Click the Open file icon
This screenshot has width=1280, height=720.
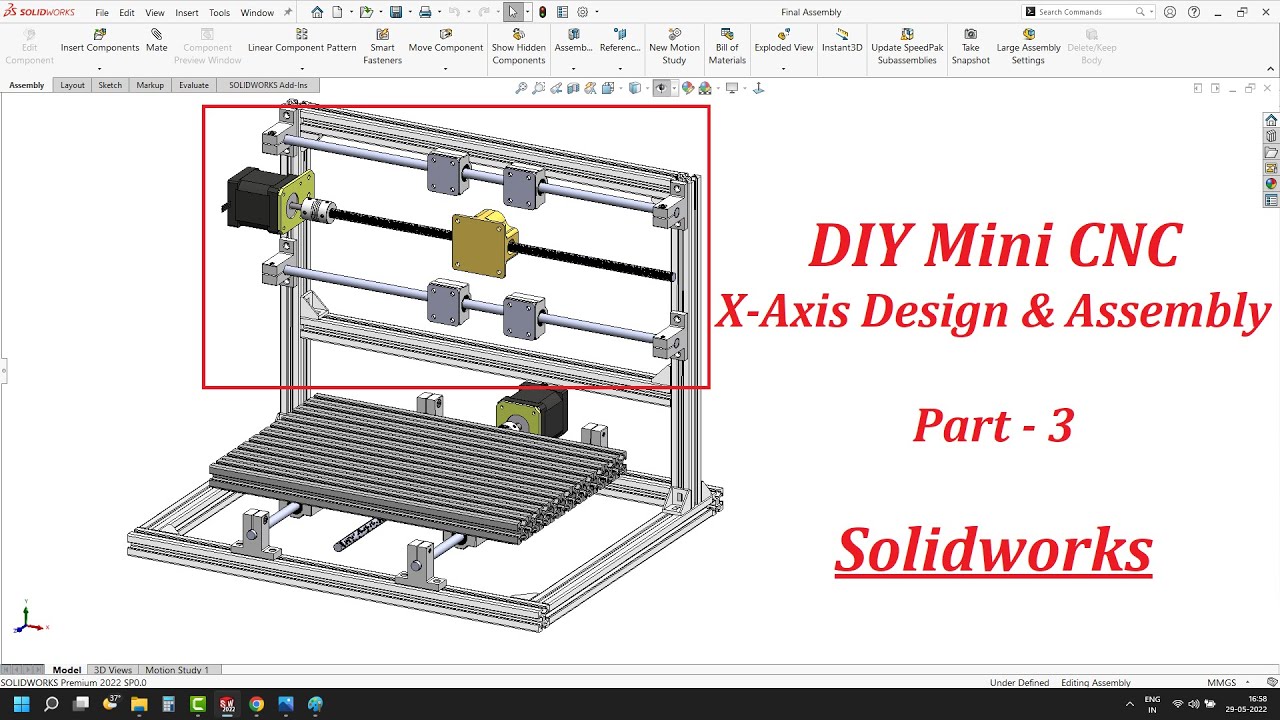pyautogui.click(x=366, y=12)
